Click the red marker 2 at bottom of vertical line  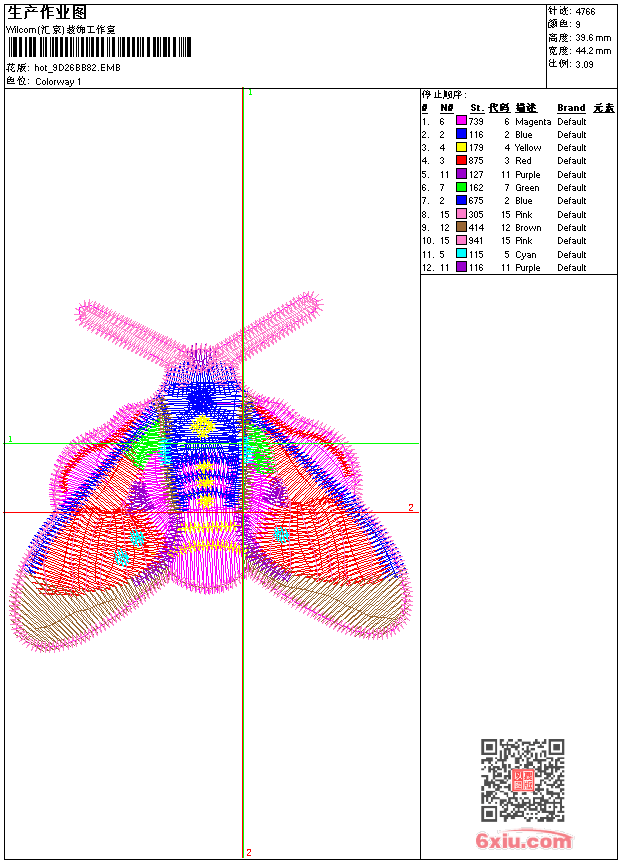[x=249, y=852]
